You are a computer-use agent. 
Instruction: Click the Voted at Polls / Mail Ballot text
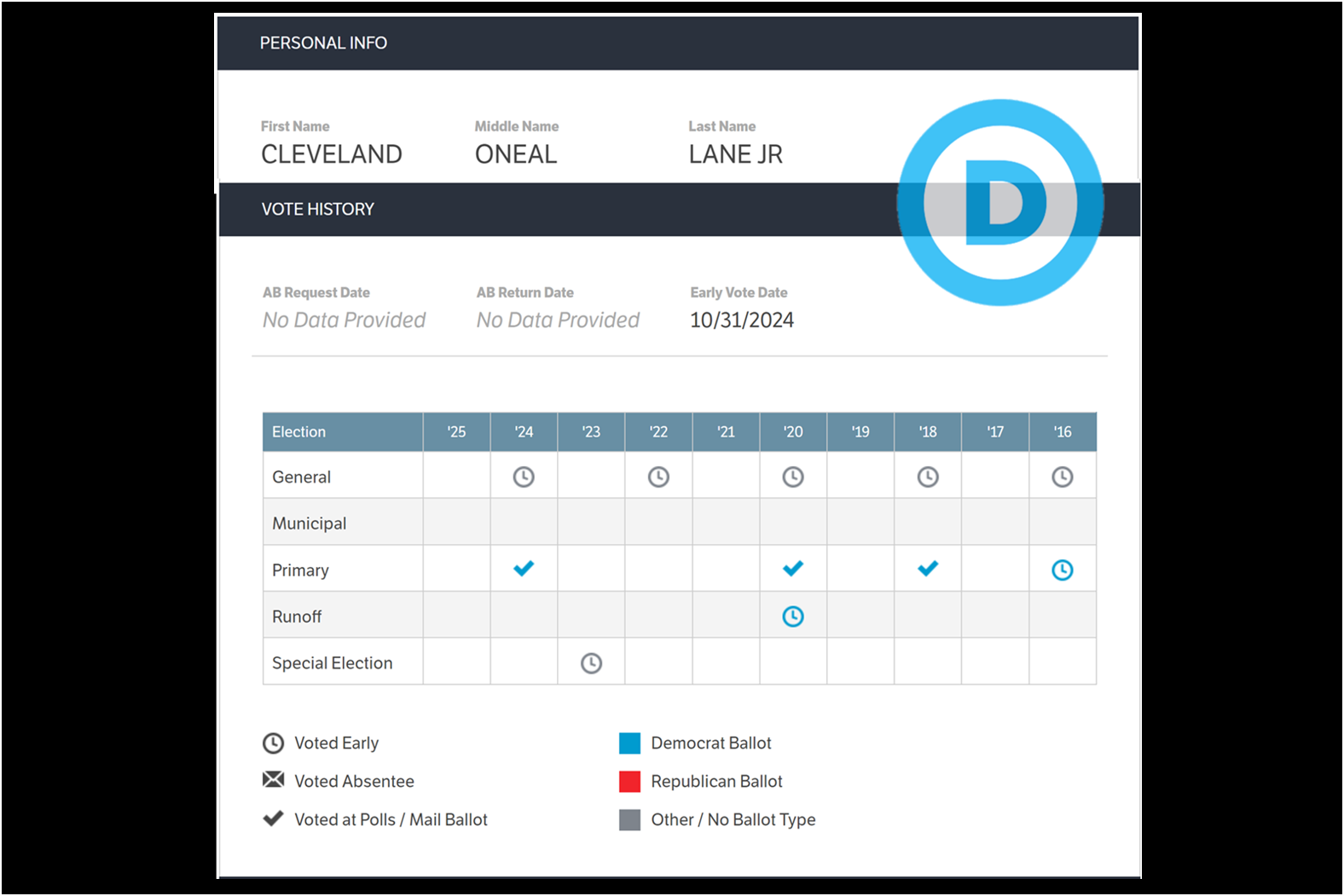tap(391, 820)
